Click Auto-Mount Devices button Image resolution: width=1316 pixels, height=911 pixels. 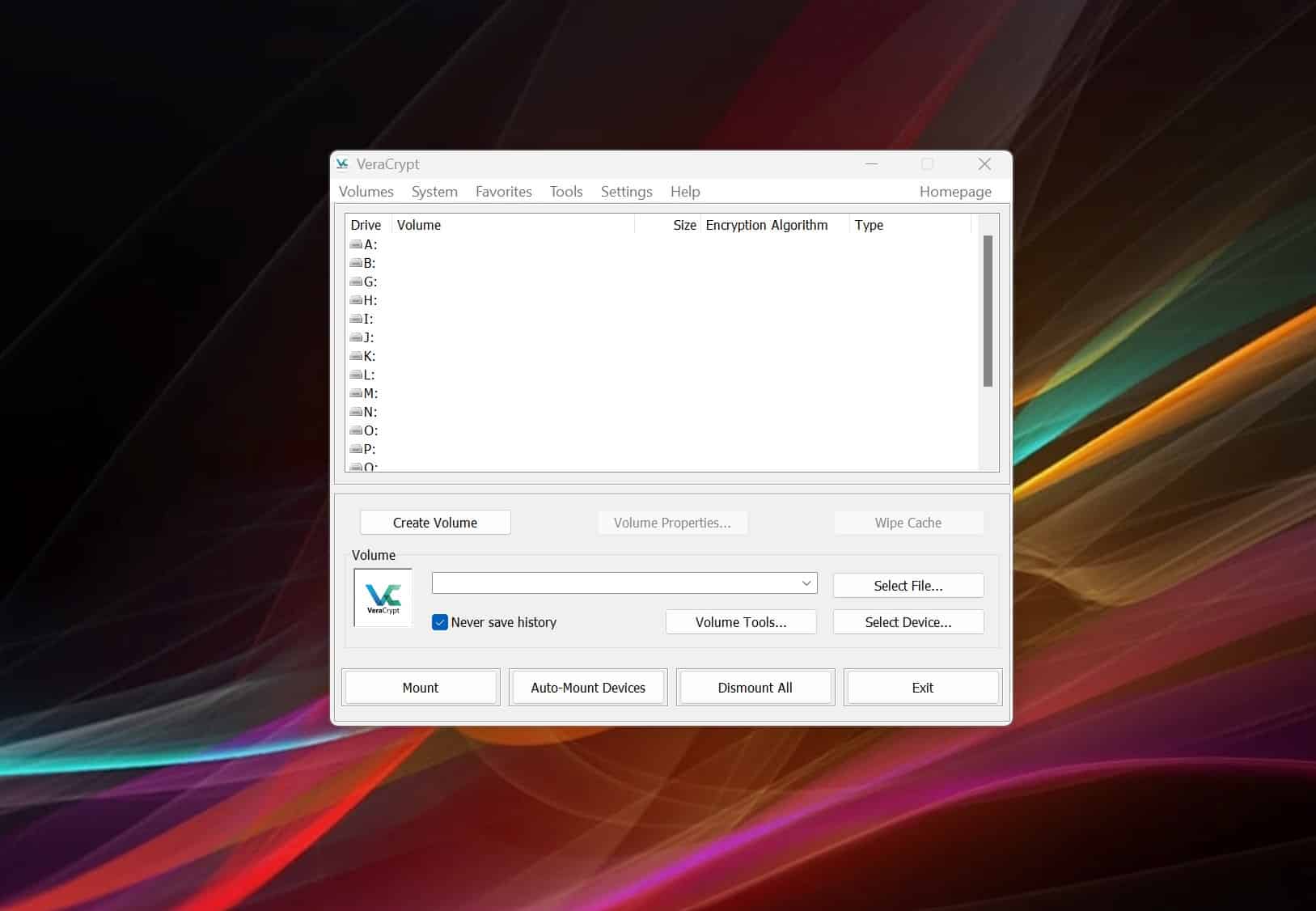(588, 688)
